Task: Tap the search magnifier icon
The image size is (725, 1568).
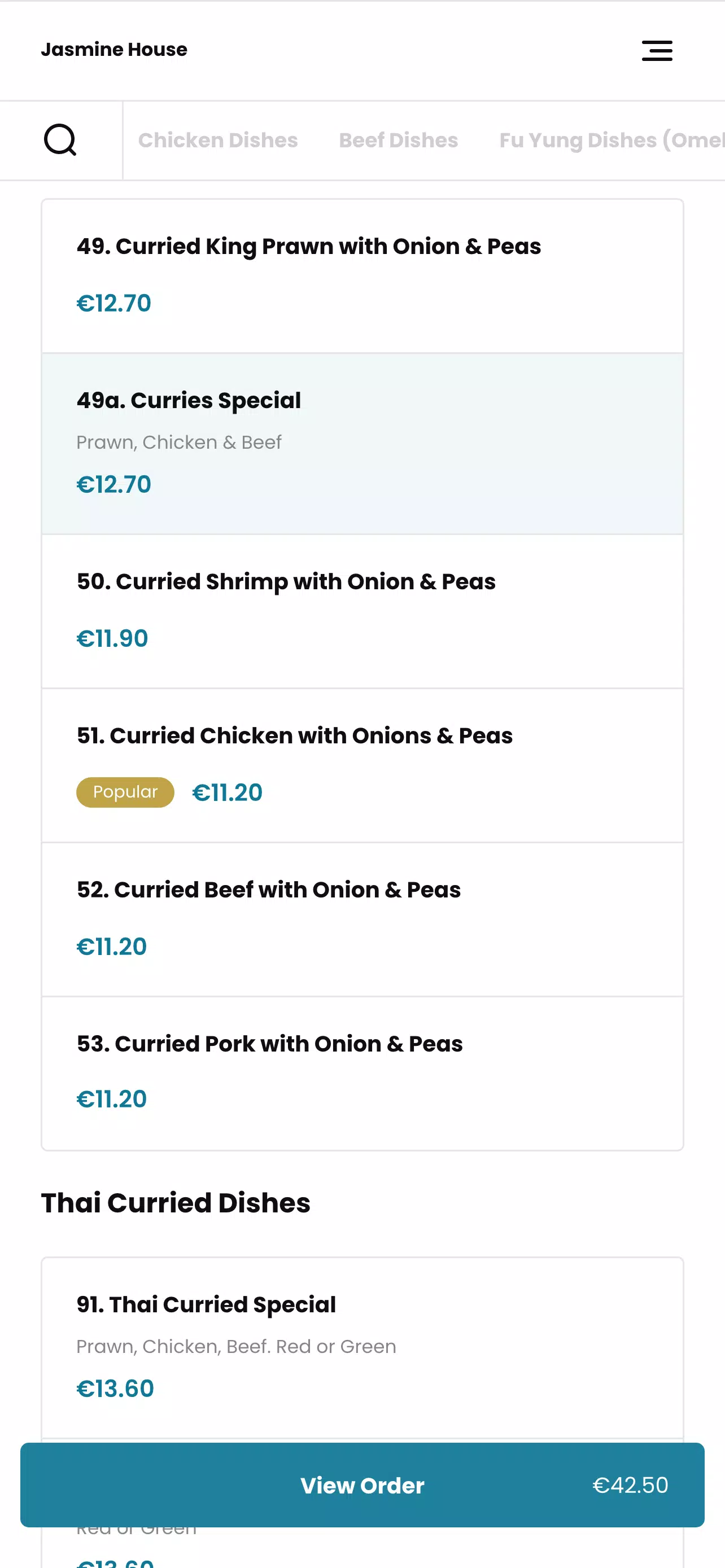Action: 60,140
